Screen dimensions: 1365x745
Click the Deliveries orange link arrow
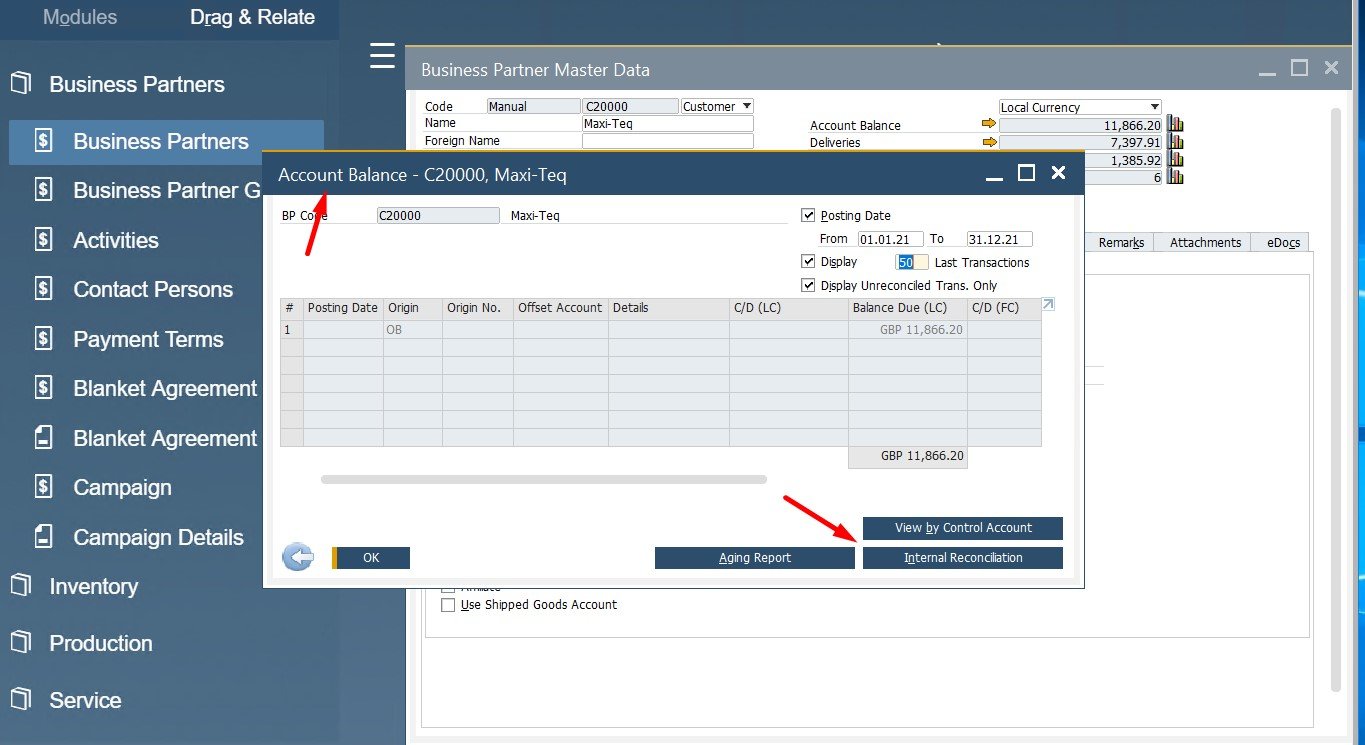click(x=989, y=142)
